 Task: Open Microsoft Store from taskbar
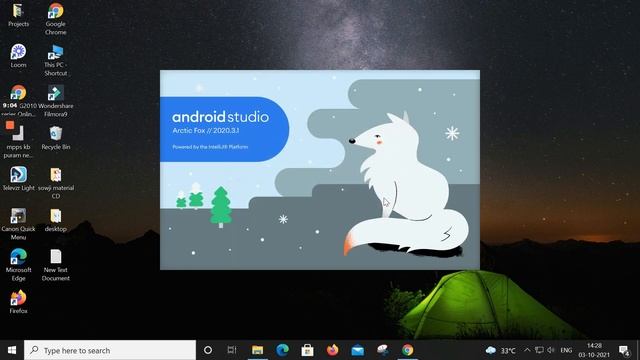click(307, 350)
